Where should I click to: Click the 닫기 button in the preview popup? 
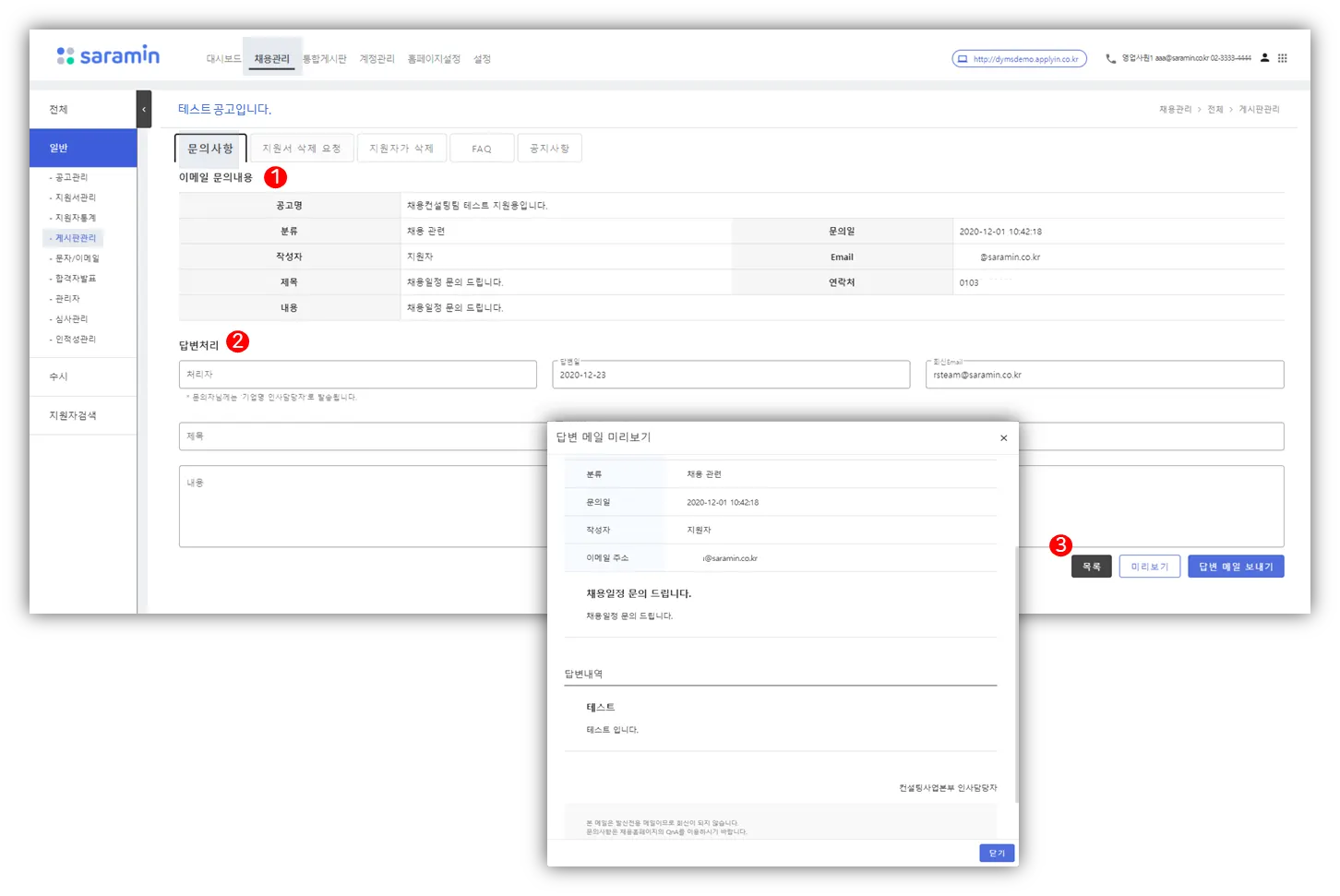[997, 854]
